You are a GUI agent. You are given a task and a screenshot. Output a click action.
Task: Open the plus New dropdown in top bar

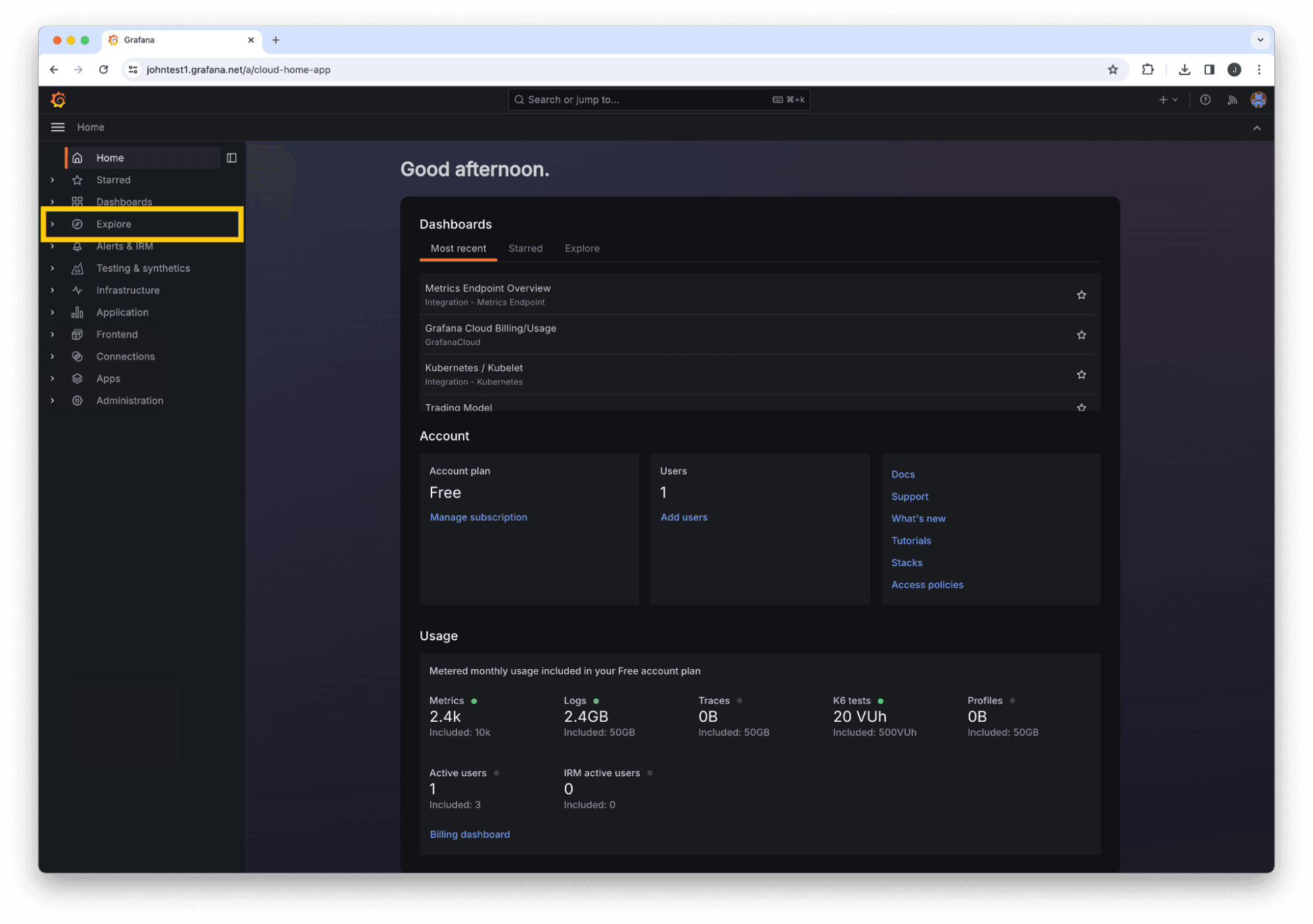click(1168, 100)
